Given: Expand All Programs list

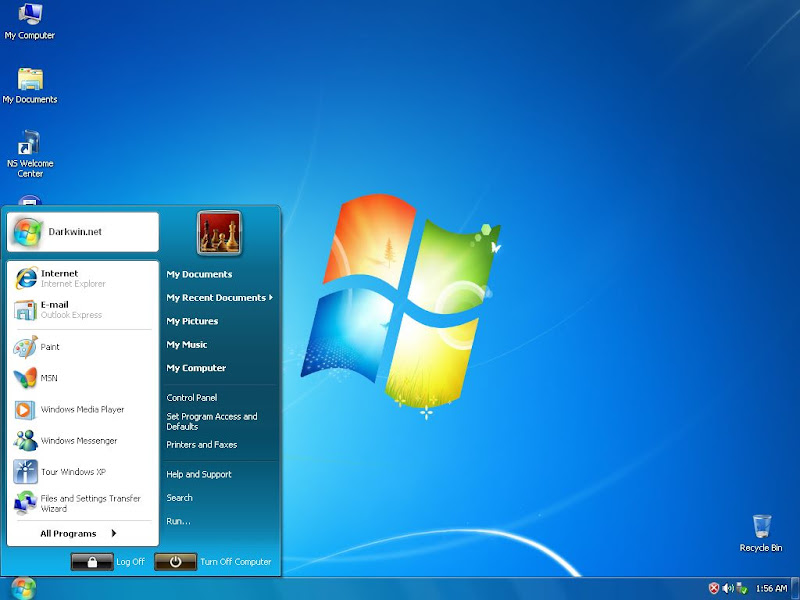Looking at the screenshot, I should point(78,534).
